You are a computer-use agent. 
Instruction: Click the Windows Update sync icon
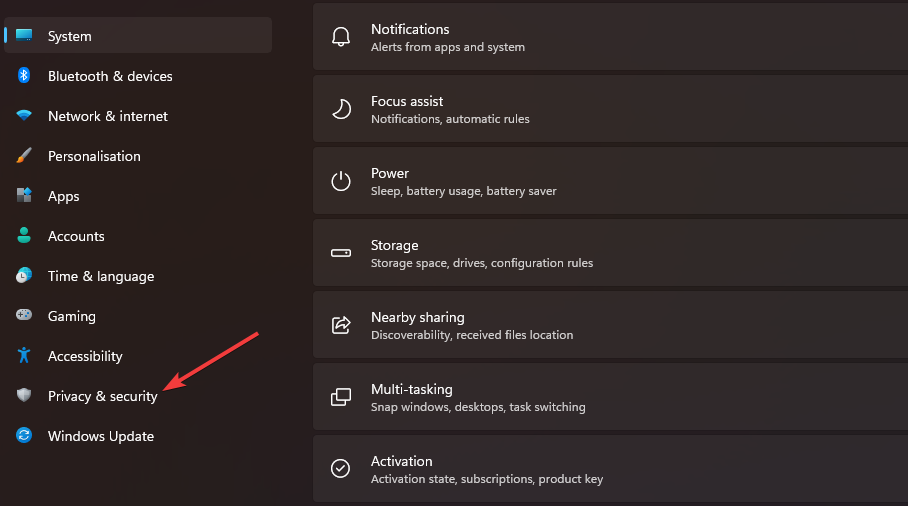click(24, 436)
